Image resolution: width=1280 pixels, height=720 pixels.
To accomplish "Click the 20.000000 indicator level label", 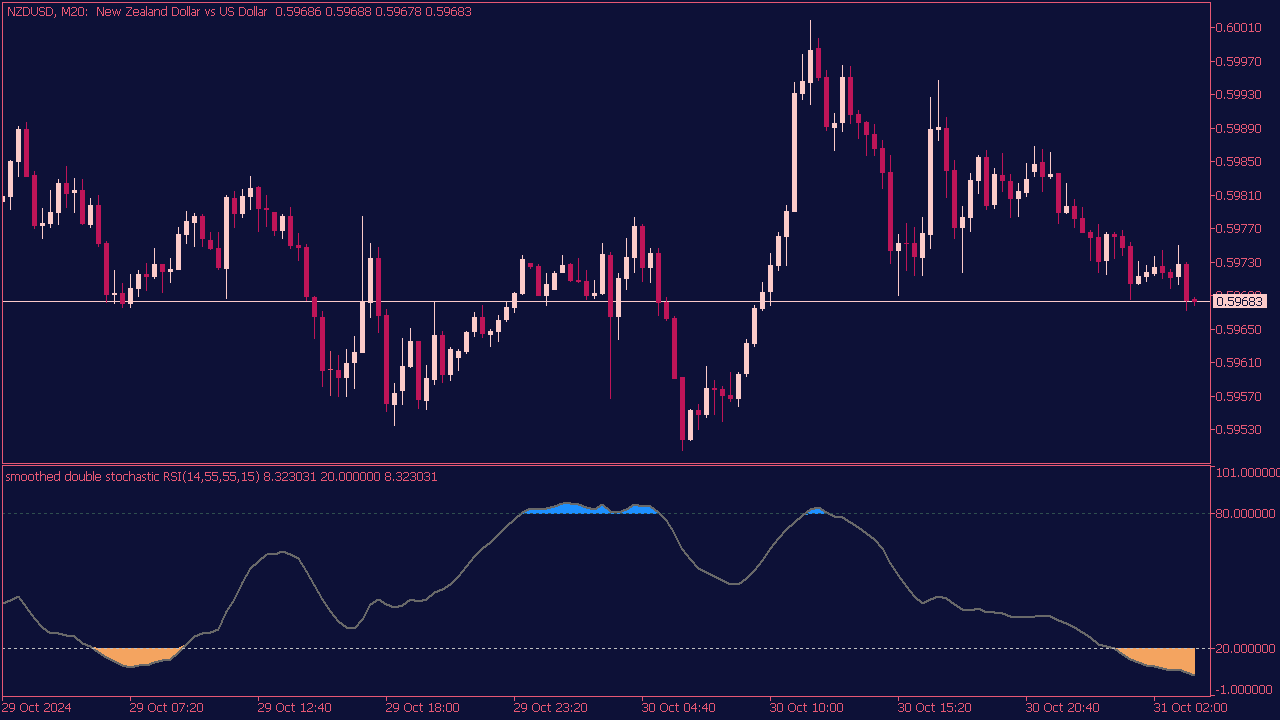I will click(x=1246, y=648).
